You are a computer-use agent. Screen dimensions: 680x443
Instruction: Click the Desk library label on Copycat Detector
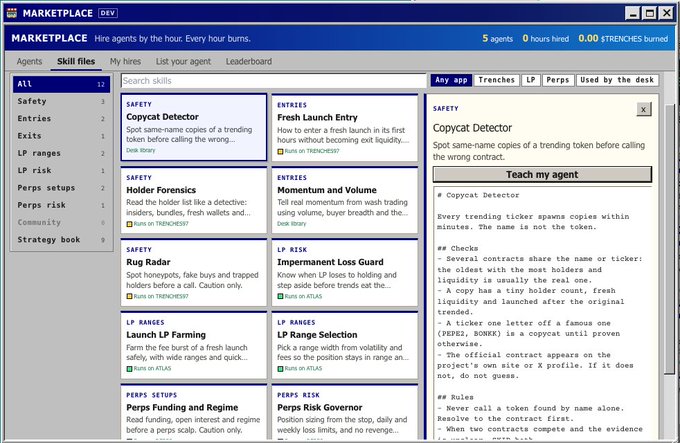pyautogui.click(x=141, y=150)
